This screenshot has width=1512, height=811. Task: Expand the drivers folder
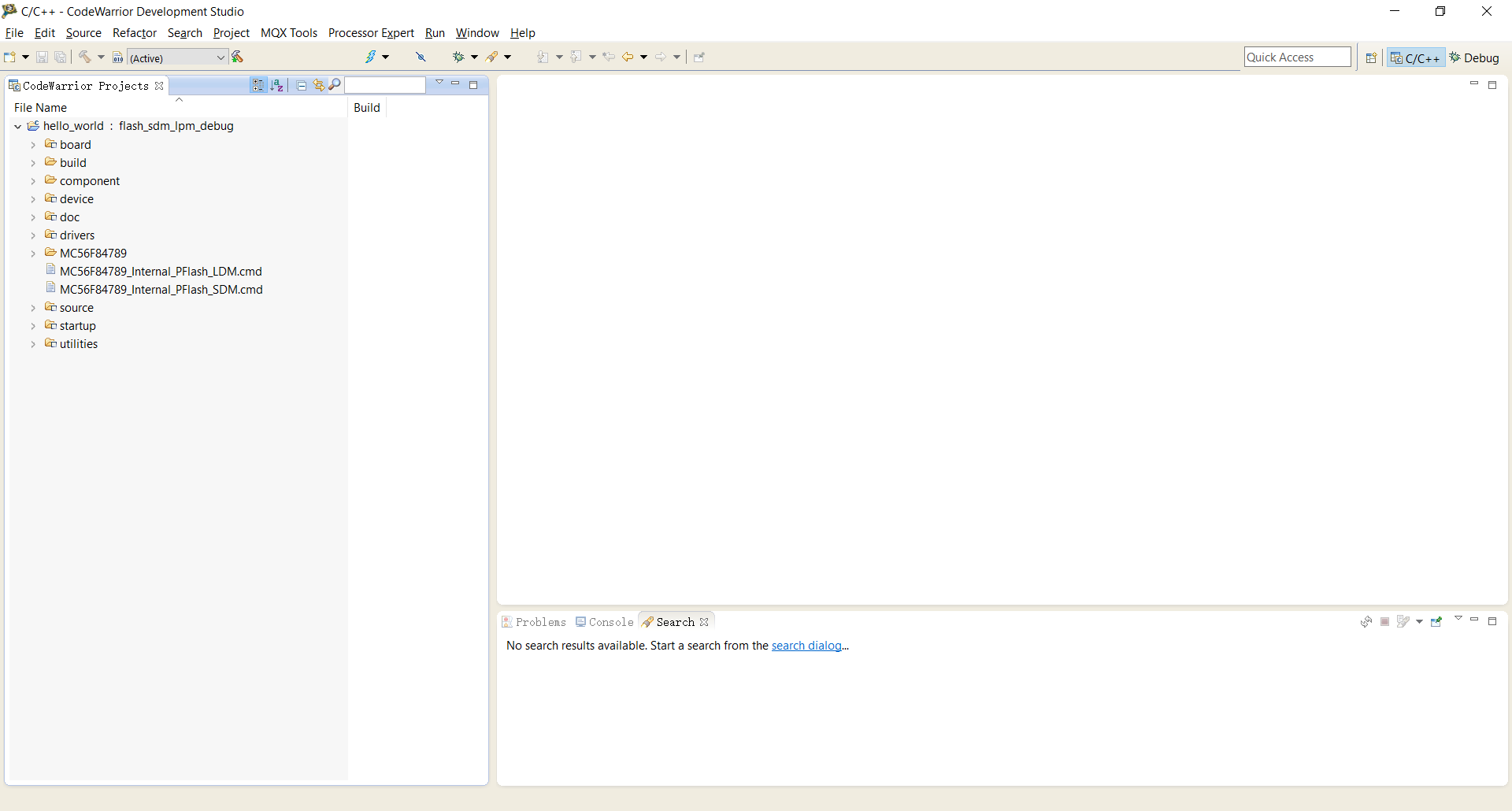33,235
